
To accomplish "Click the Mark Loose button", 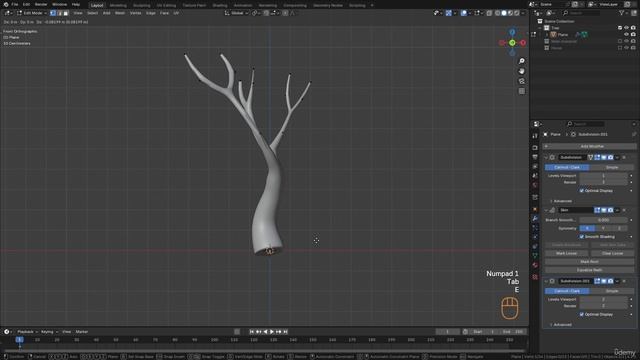I will pyautogui.click(x=567, y=253).
